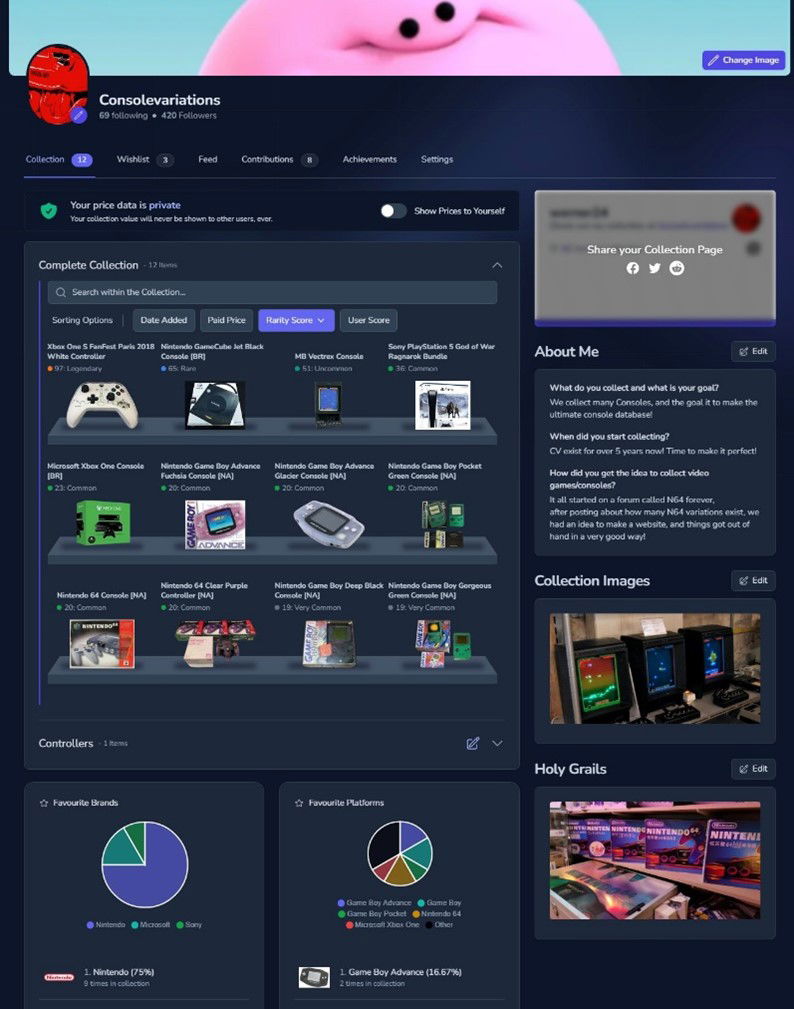Open the Rarity Score sort dropdown
Screen dimensions: 794x1009
tap(296, 320)
